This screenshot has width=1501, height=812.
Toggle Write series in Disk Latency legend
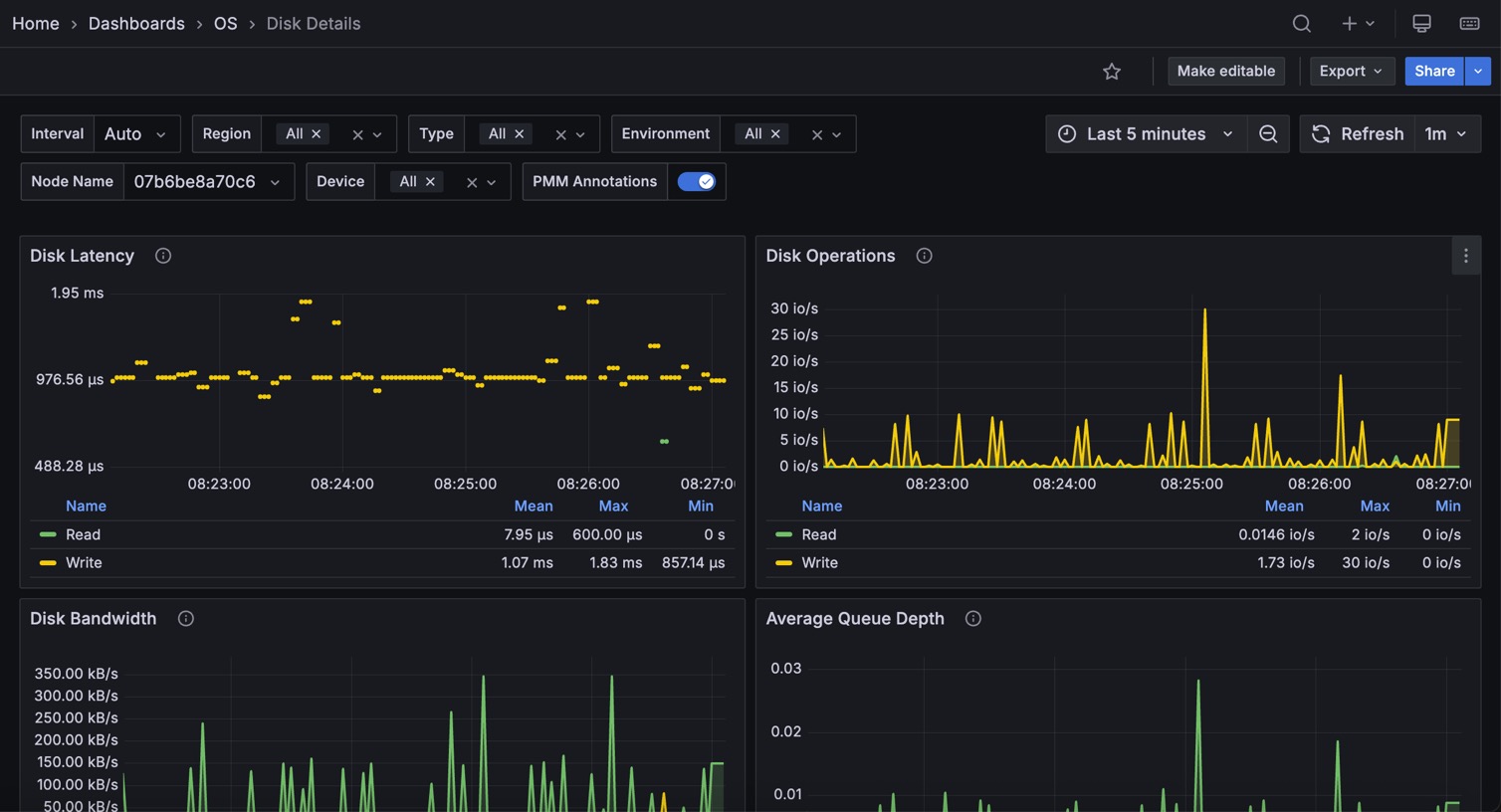84,563
